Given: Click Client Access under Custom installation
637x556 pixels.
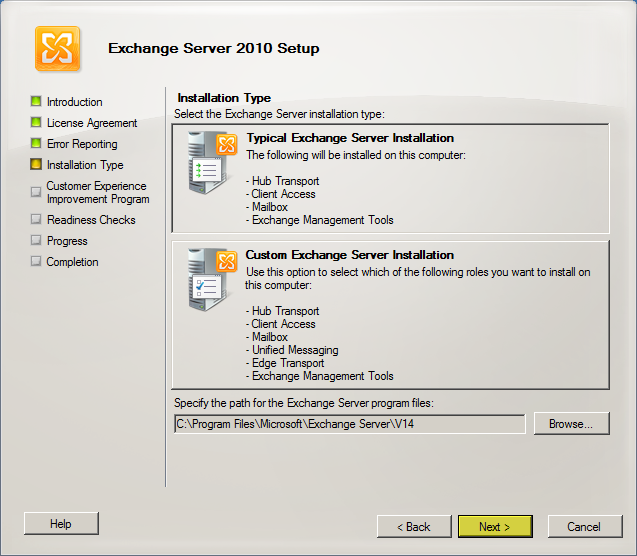Looking at the screenshot, I should [x=283, y=324].
